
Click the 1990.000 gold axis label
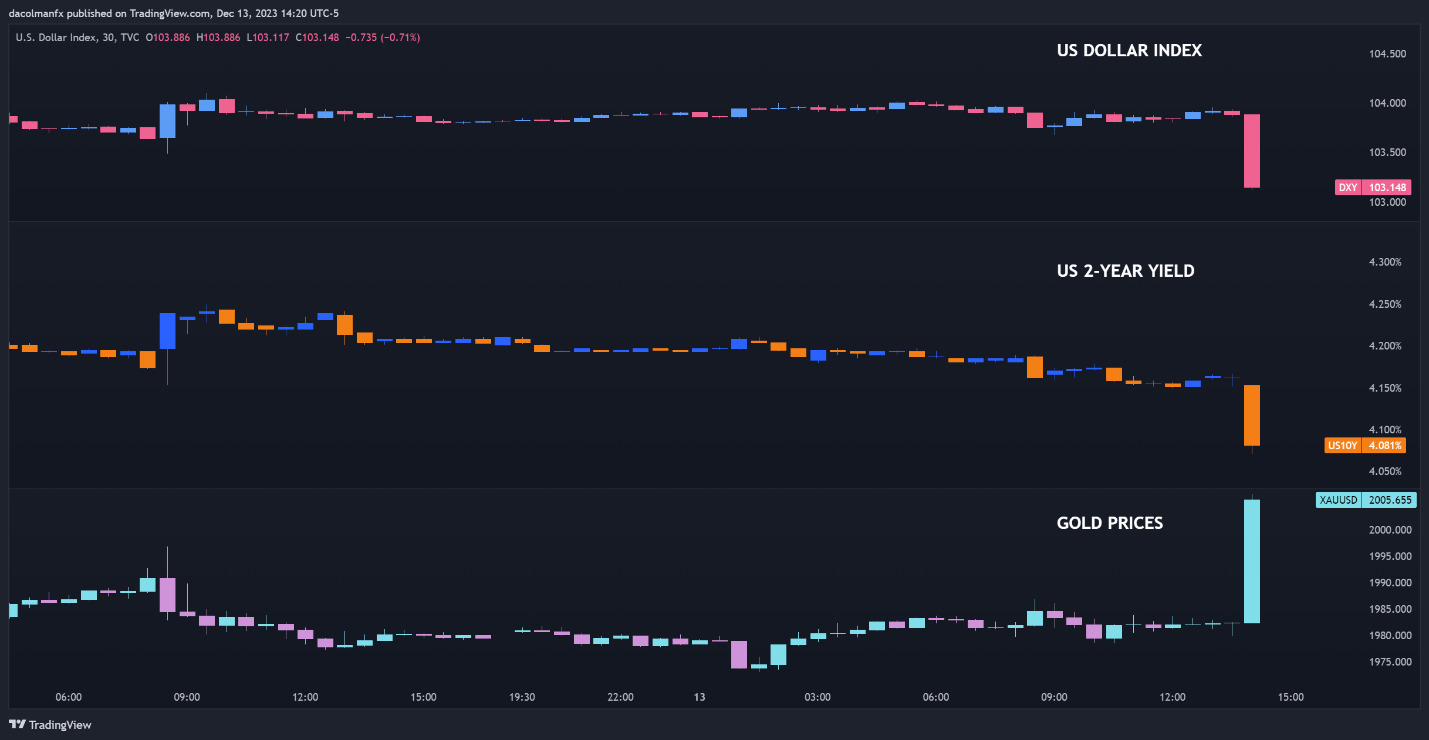pos(1390,583)
